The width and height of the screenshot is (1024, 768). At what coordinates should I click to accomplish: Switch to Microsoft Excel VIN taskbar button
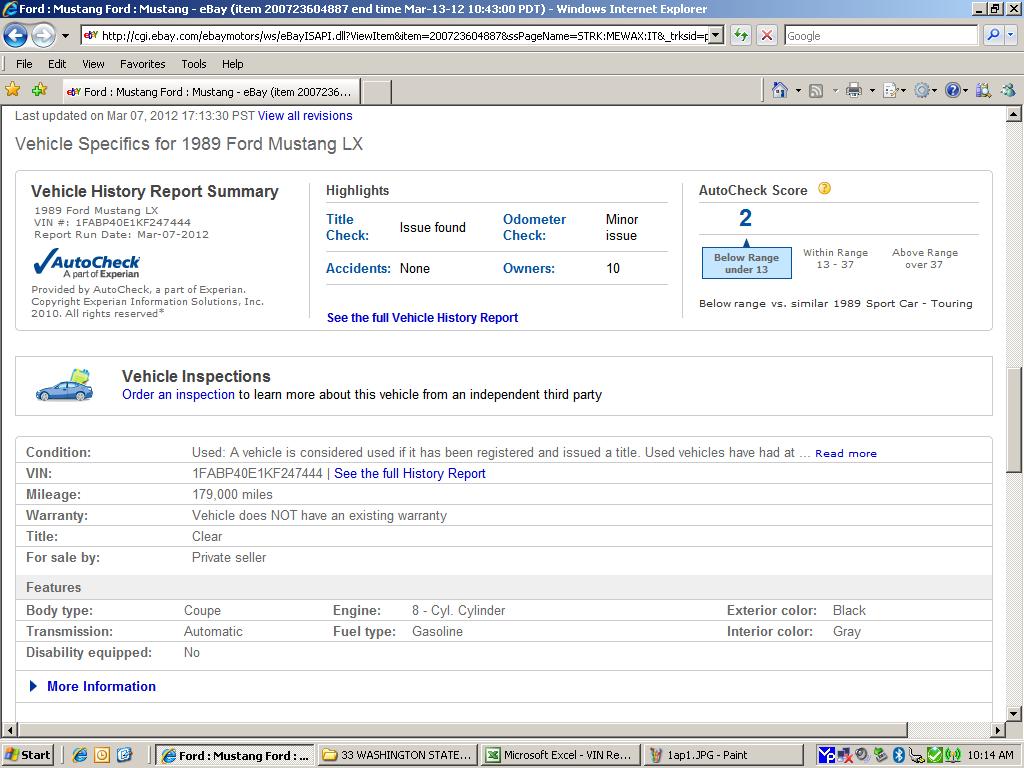click(x=560, y=755)
